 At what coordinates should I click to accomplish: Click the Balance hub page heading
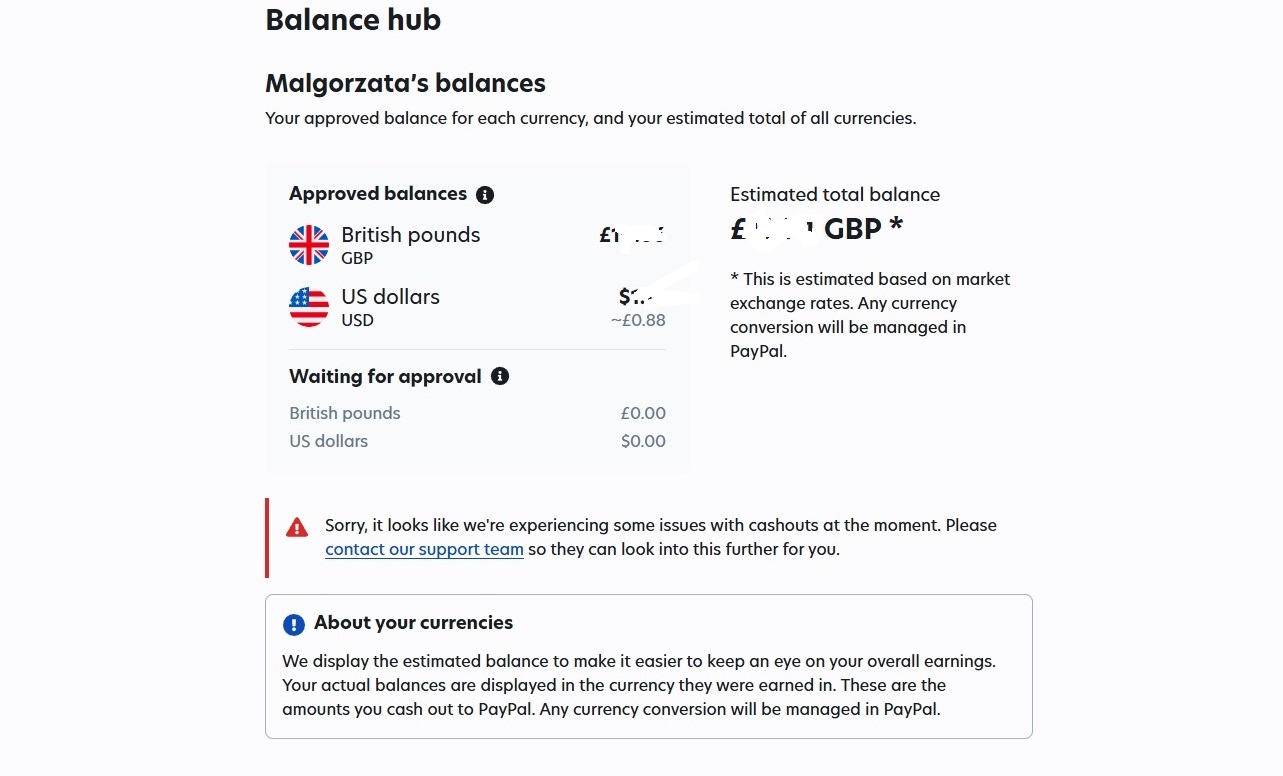pos(353,20)
